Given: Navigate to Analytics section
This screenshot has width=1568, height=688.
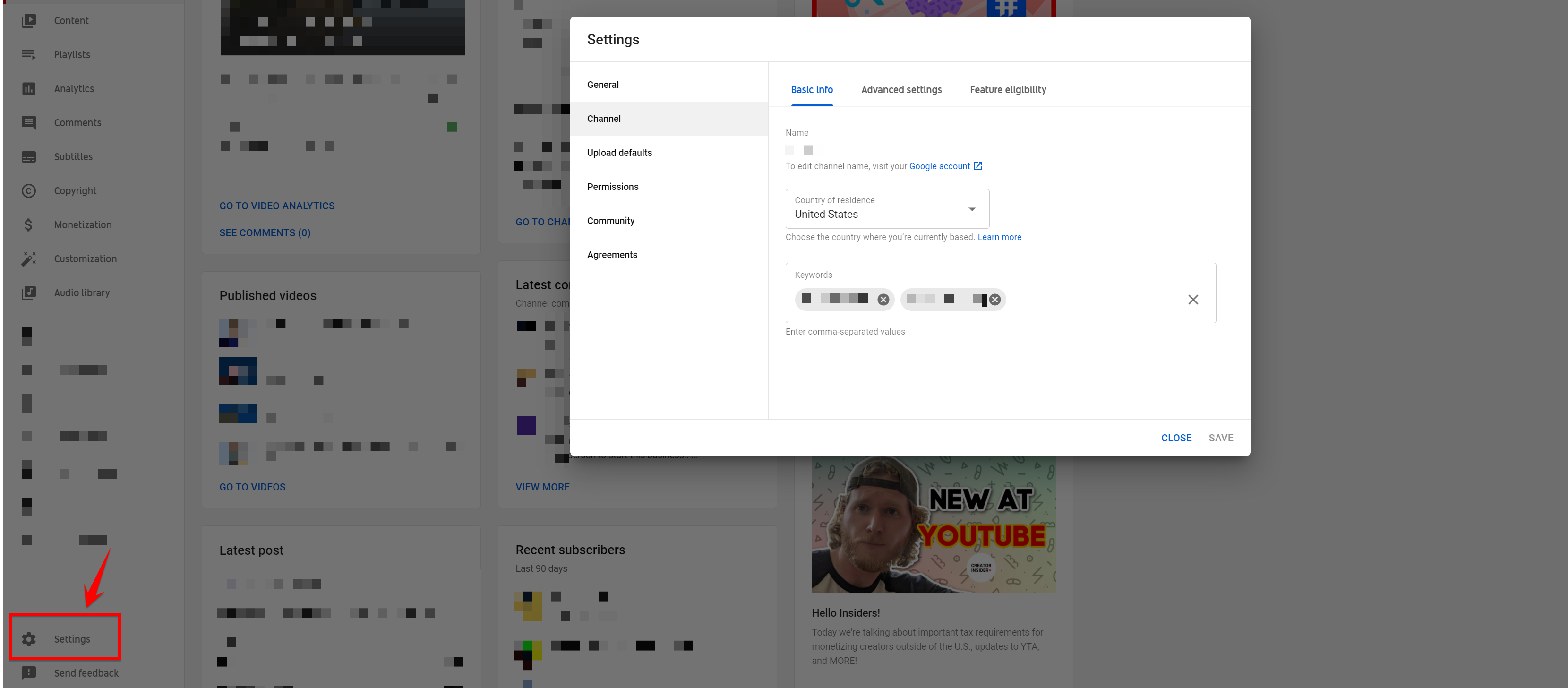Looking at the screenshot, I should pyautogui.click(x=74, y=88).
